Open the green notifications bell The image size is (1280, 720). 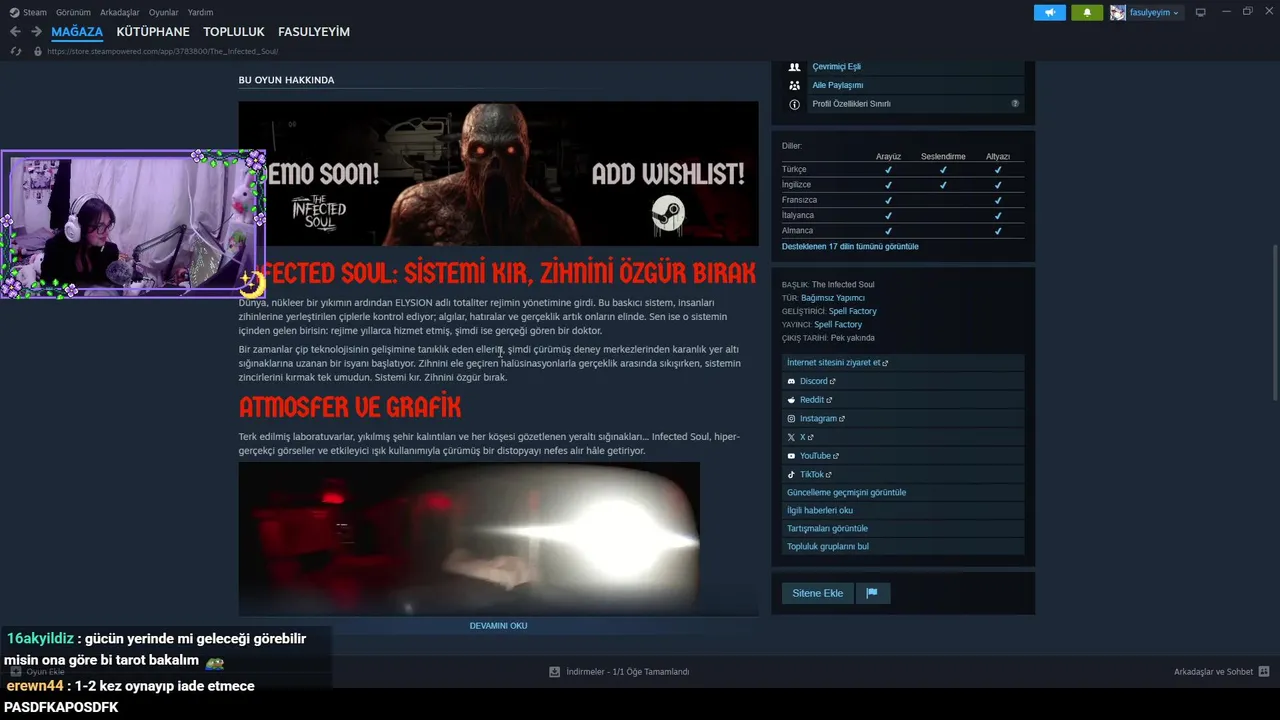coord(1087,12)
